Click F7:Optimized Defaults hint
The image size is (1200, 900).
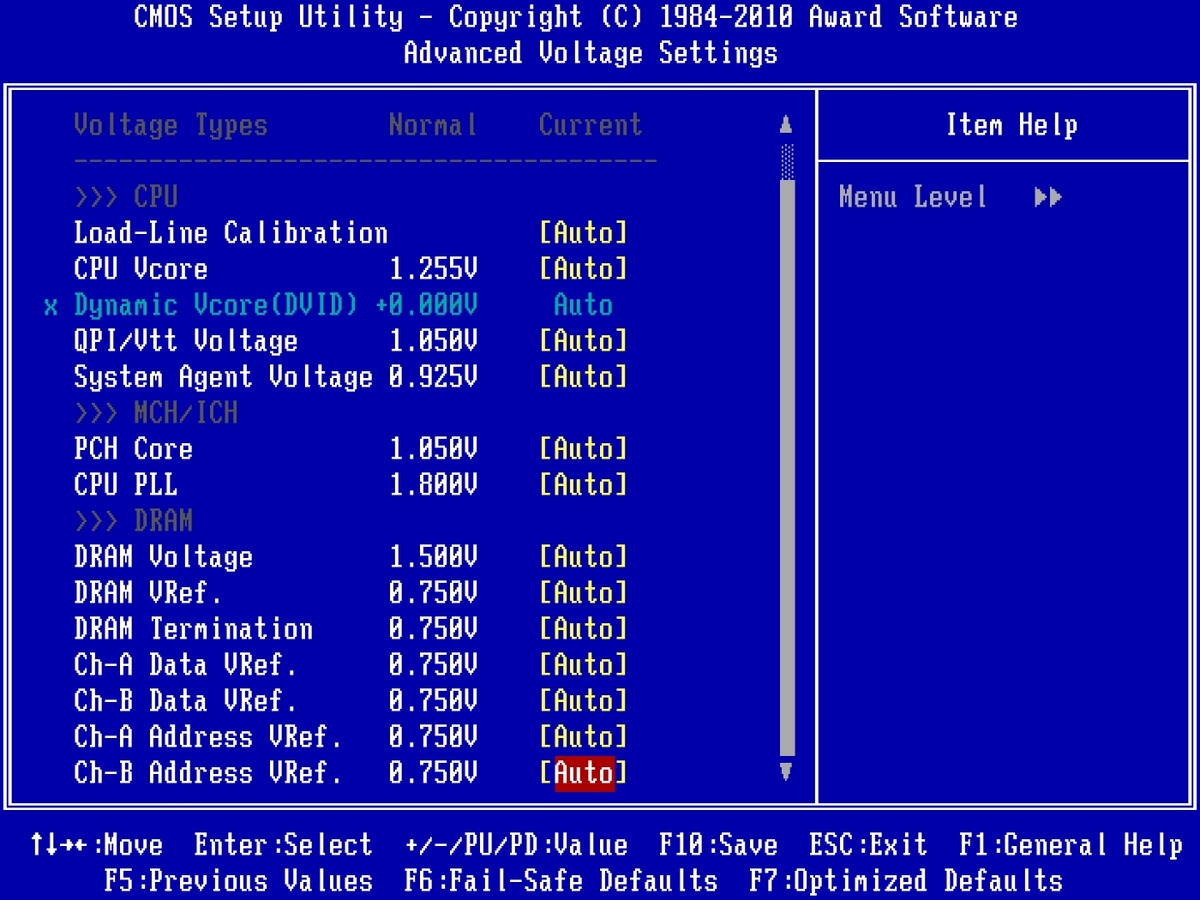point(905,881)
